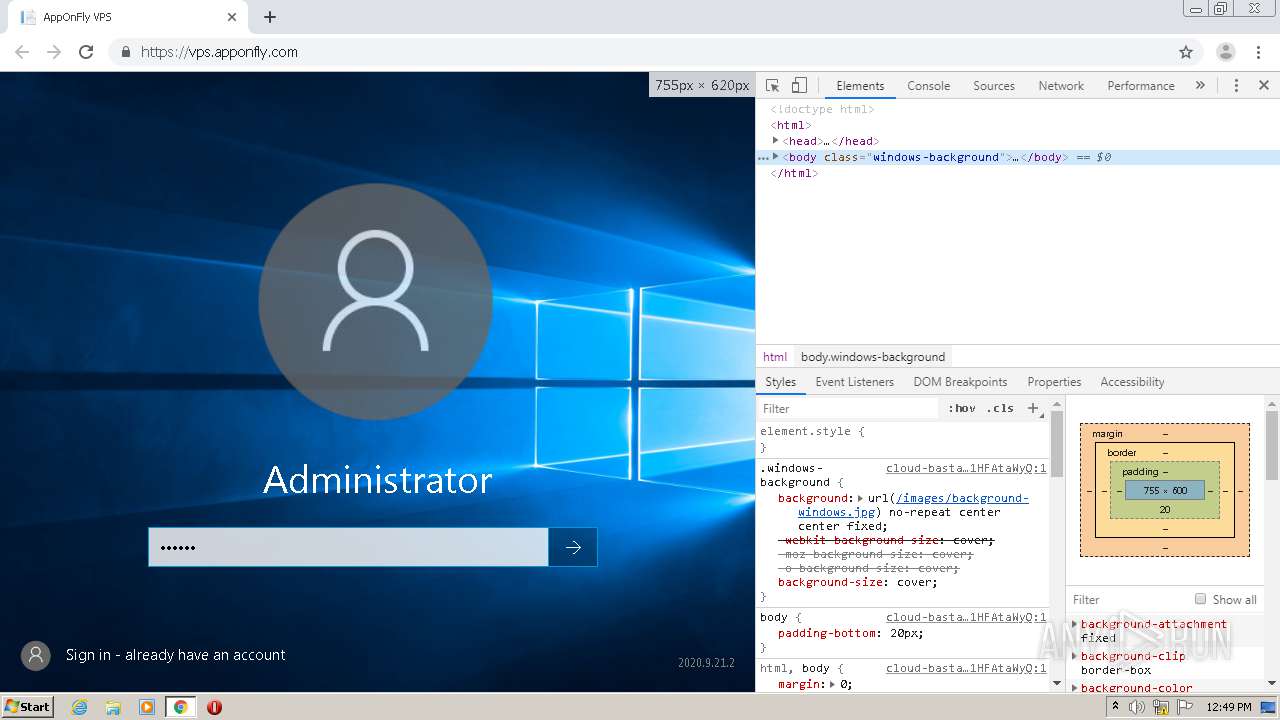Viewport: 1280px width, 720px height.
Task: Click the !doctype html line
Action: point(822,109)
